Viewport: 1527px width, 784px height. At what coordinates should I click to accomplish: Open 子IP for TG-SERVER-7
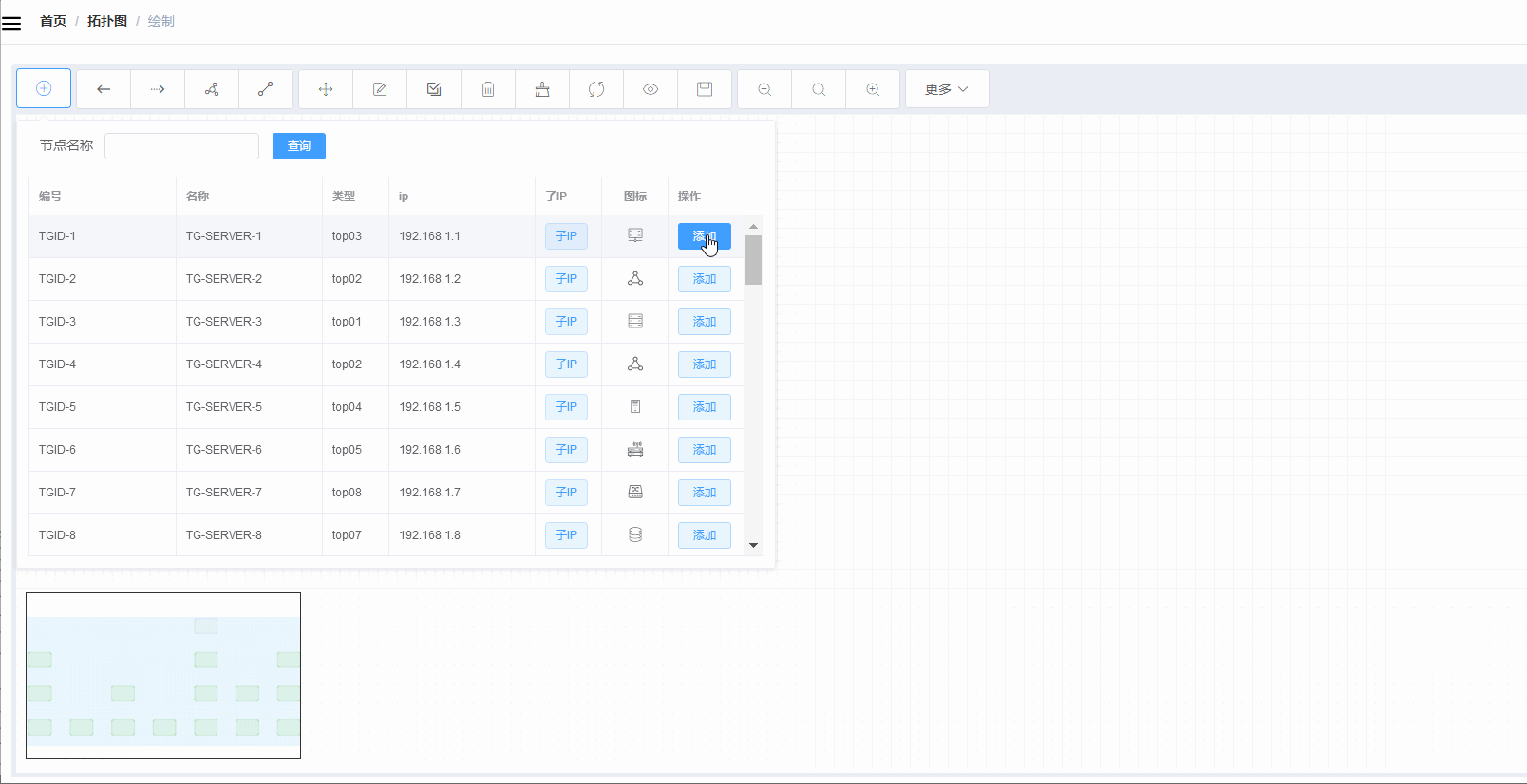pos(566,493)
